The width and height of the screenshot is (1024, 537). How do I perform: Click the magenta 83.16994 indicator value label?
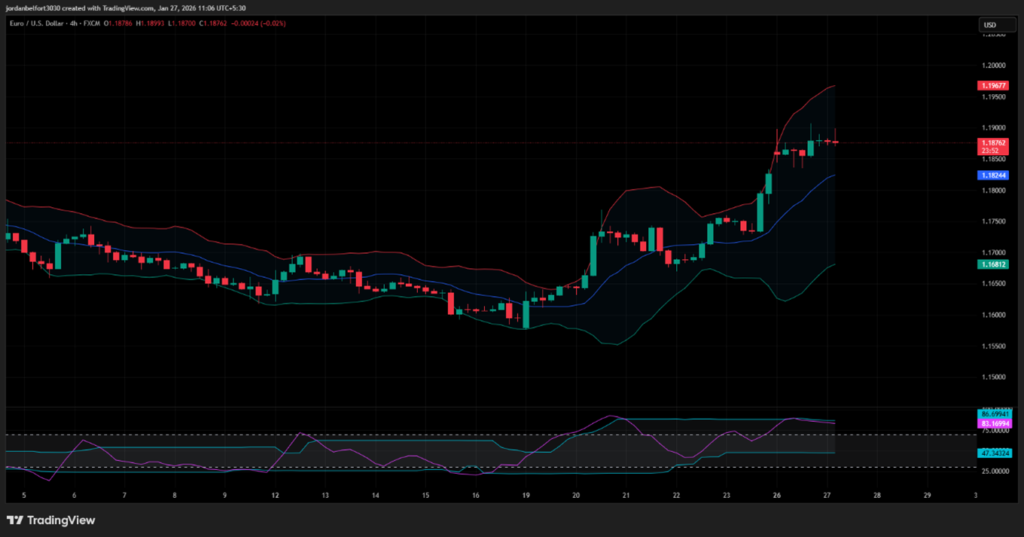click(x=995, y=424)
